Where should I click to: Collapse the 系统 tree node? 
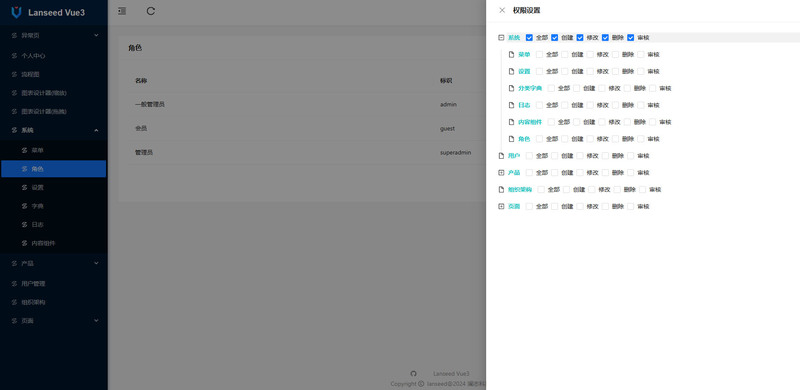[x=501, y=38]
